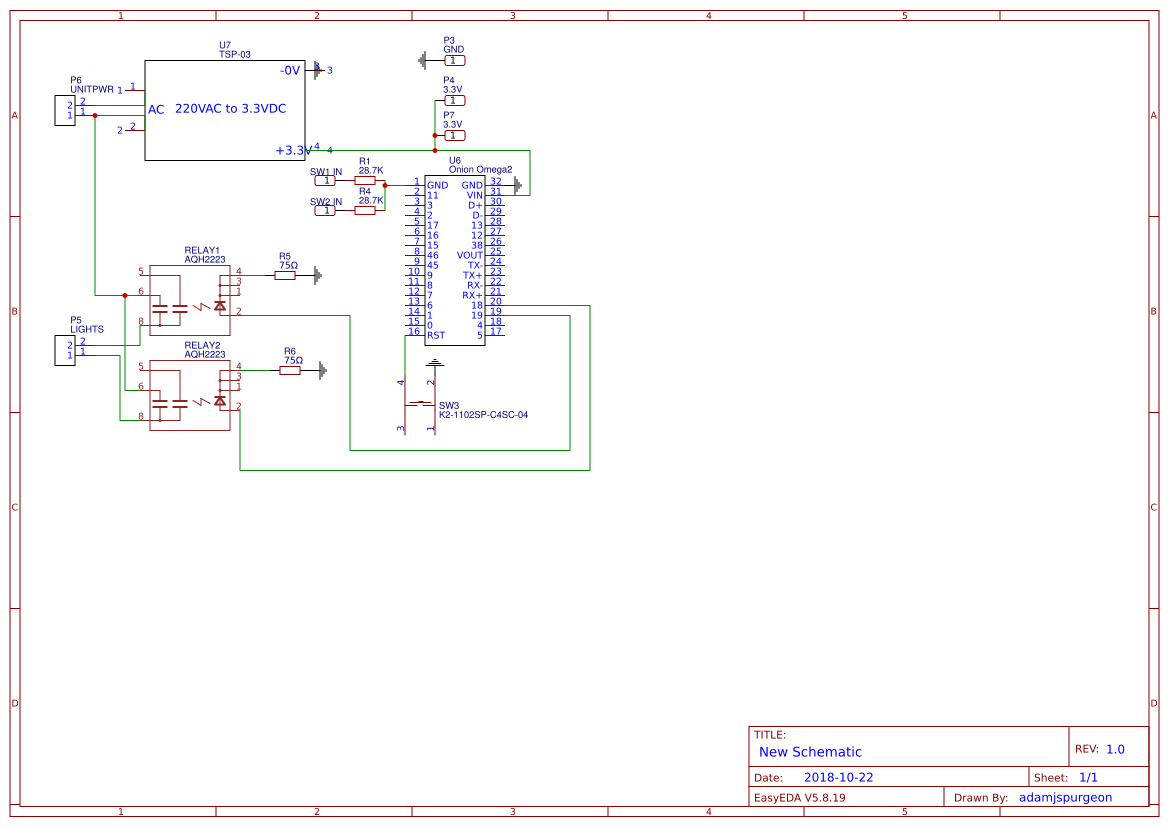Click the +3.3V net label on U7

[291, 148]
